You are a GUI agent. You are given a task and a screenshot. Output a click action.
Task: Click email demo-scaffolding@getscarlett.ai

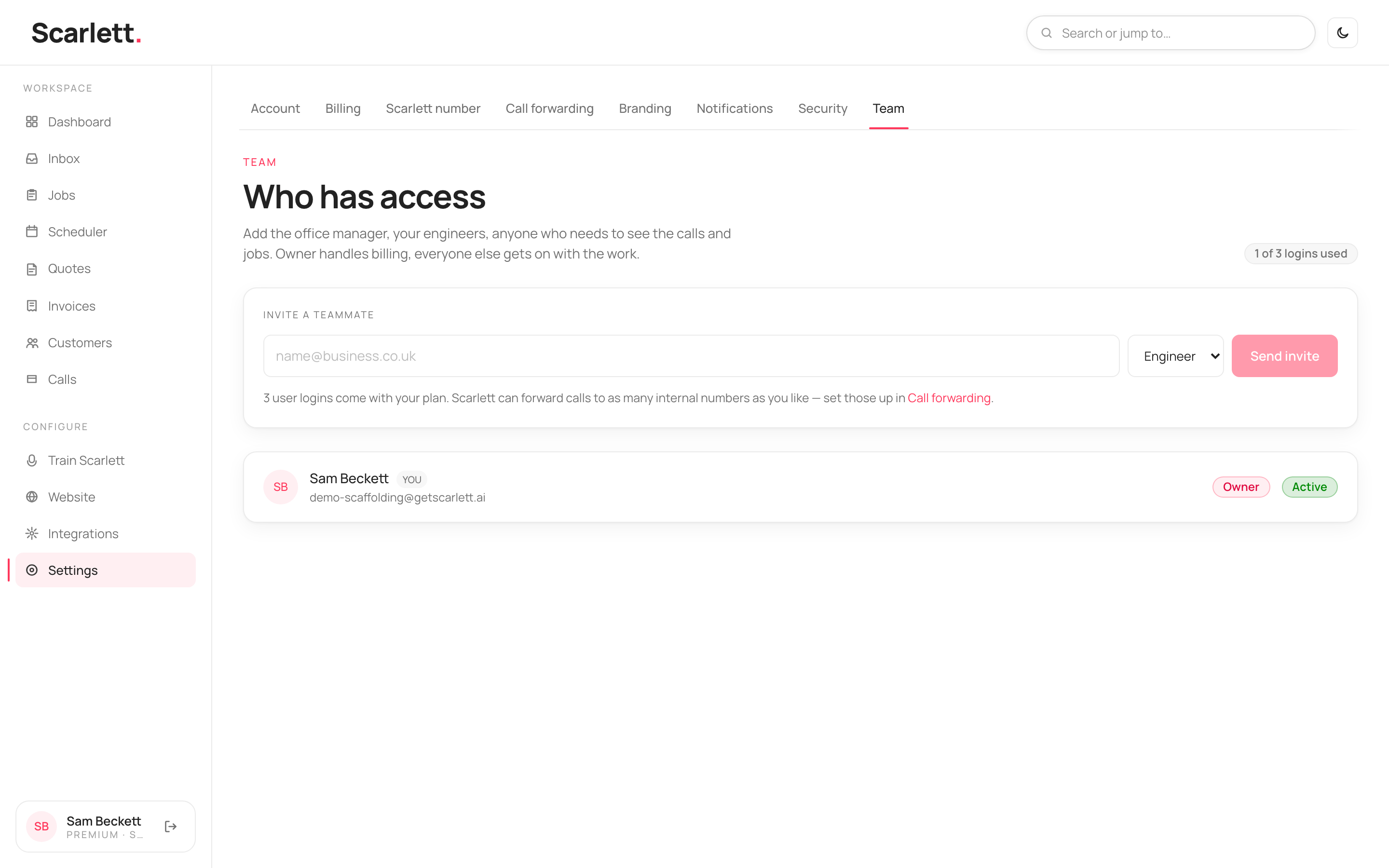[397, 498]
